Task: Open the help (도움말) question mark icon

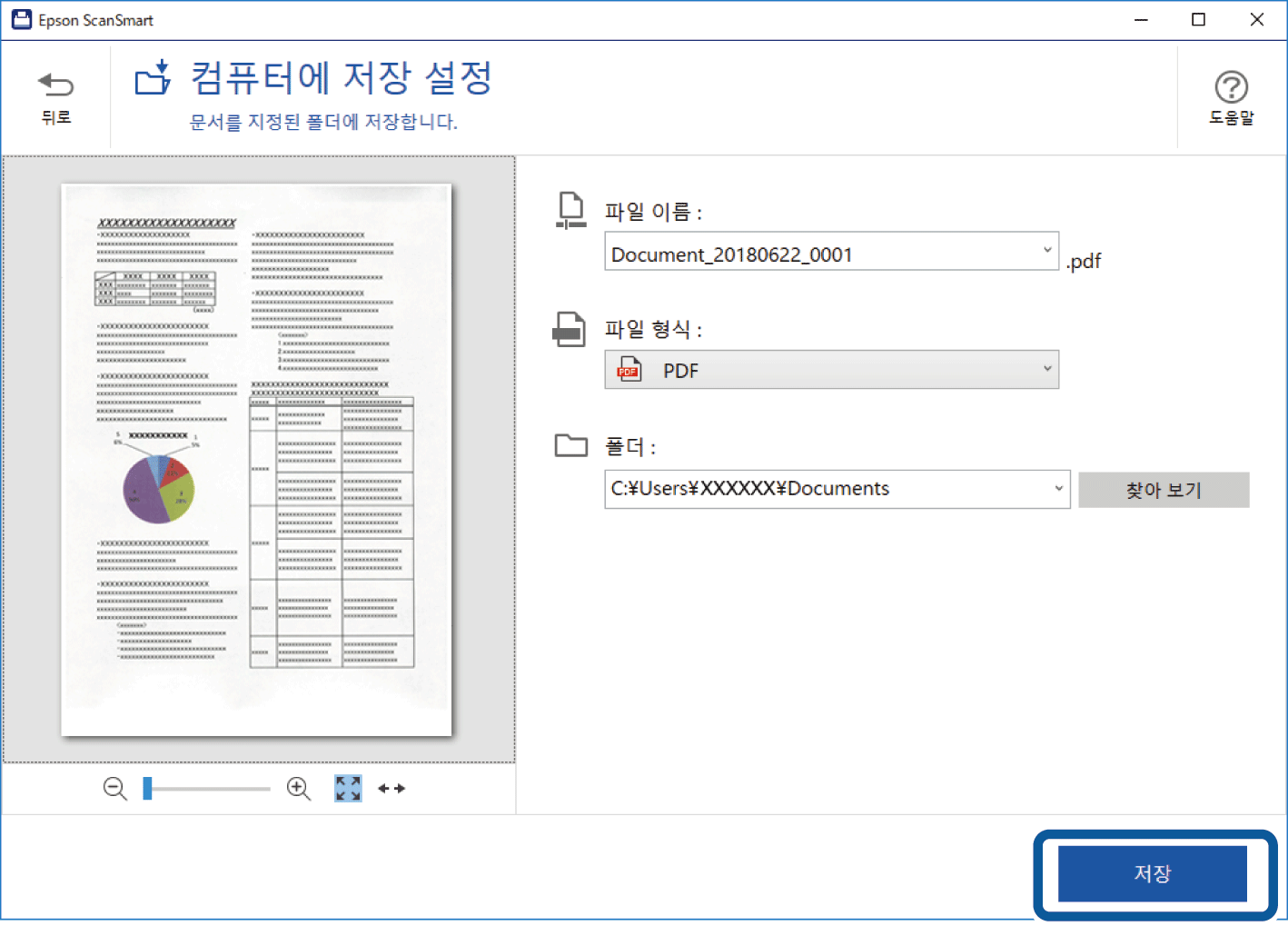Action: (1231, 88)
